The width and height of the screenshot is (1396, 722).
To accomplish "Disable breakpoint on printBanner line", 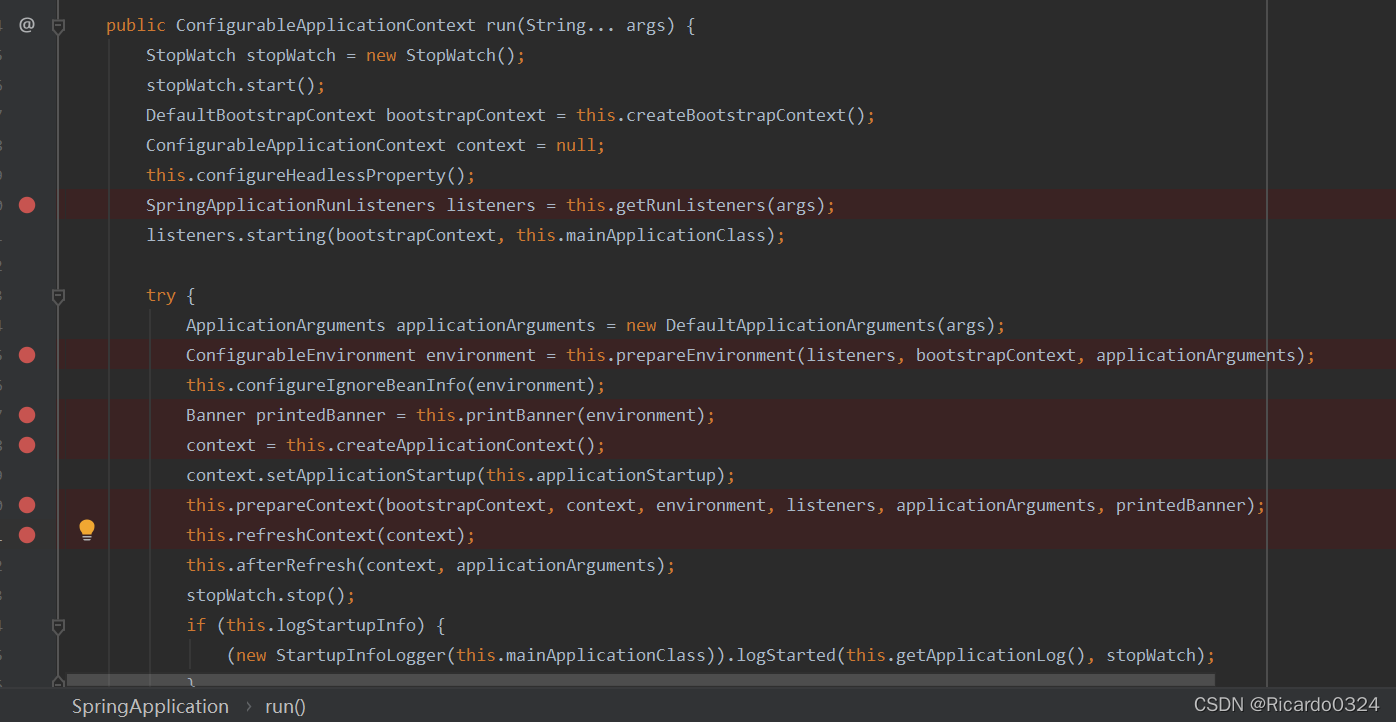I will click(27, 415).
